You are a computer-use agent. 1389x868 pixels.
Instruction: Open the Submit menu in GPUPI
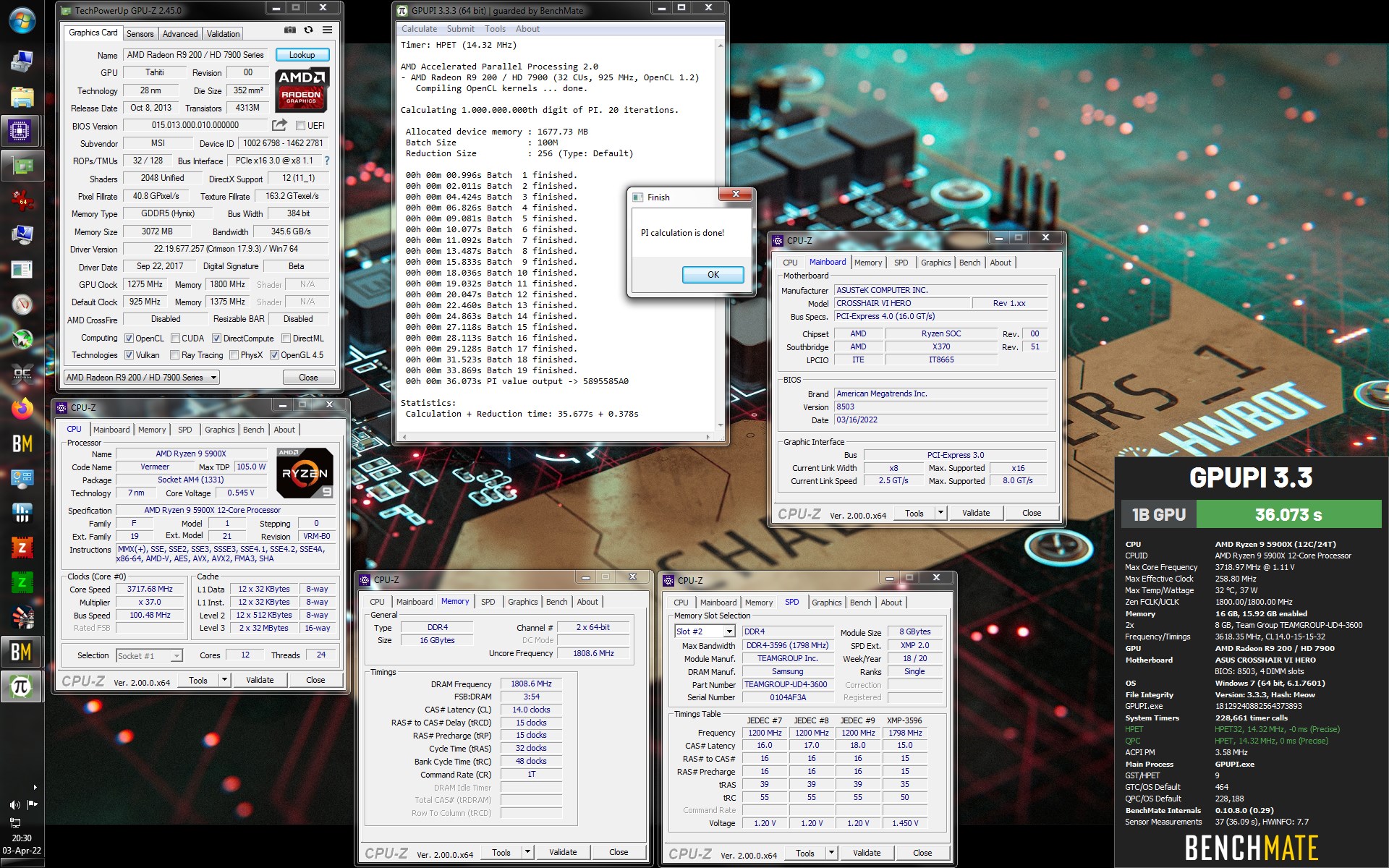[460, 29]
